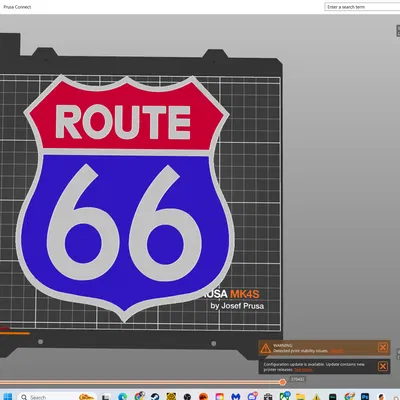Viewport: 400px width, 400px height.
Task: Open Malwarebytes M icon in the taskbar
Action: (236, 397)
